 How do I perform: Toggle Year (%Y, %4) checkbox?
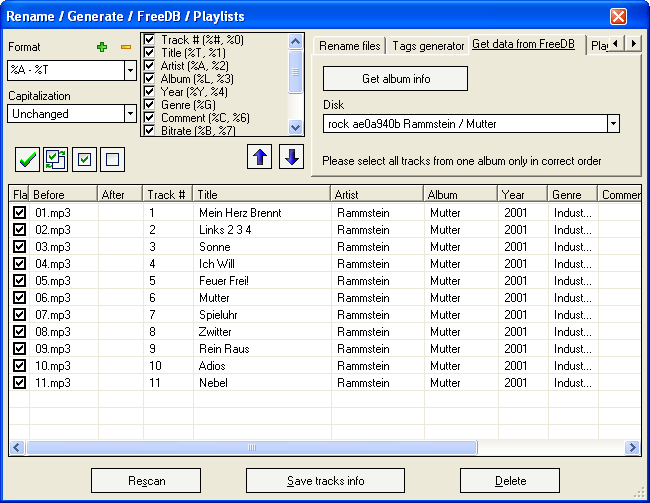pos(149,91)
